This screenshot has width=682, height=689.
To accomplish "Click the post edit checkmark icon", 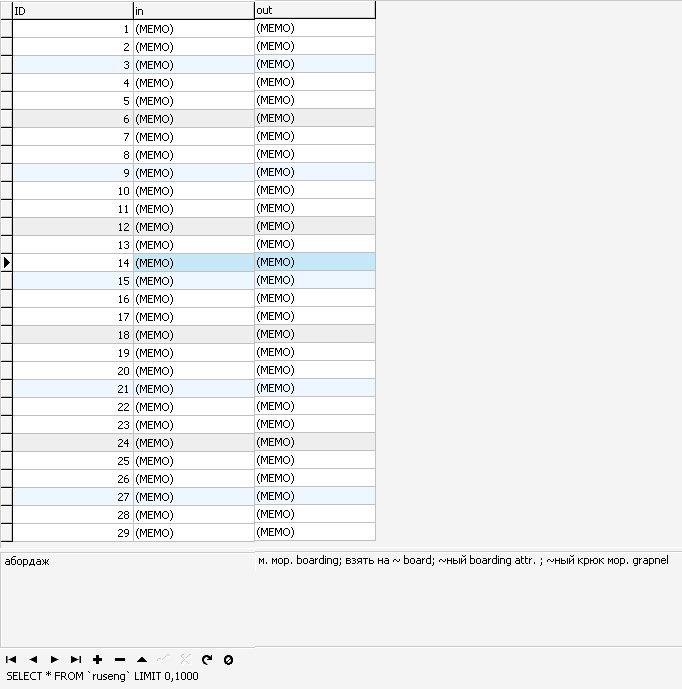I will pos(163,659).
